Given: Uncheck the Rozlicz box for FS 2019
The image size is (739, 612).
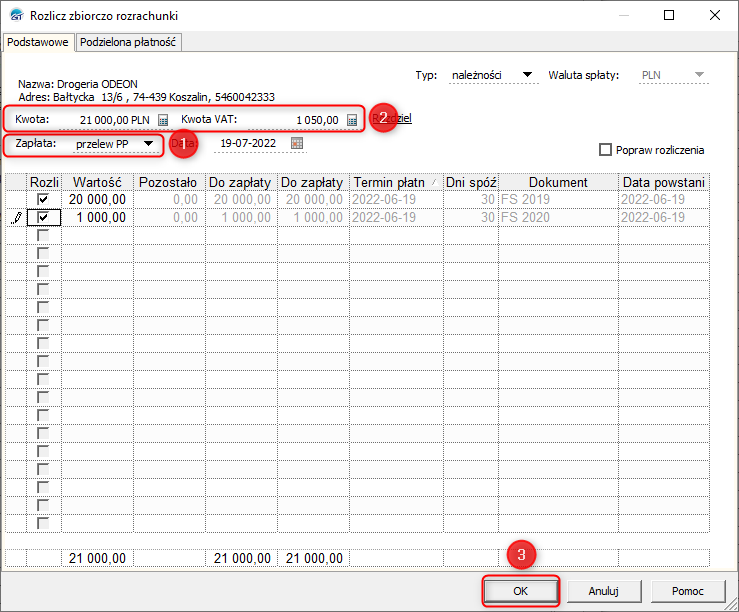Looking at the screenshot, I should tap(43, 199).
